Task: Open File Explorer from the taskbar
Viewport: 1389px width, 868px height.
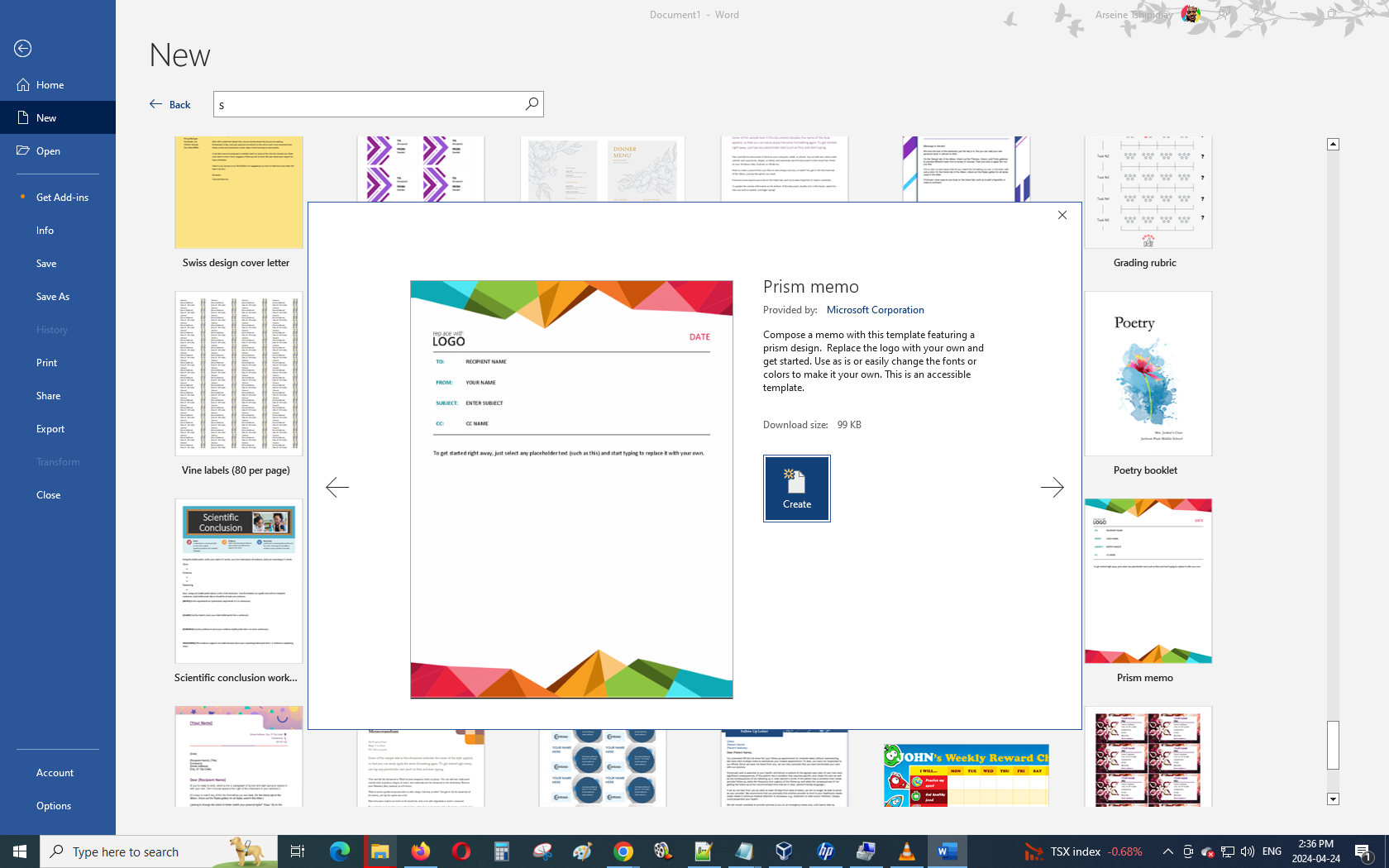Action: pyautogui.click(x=379, y=851)
